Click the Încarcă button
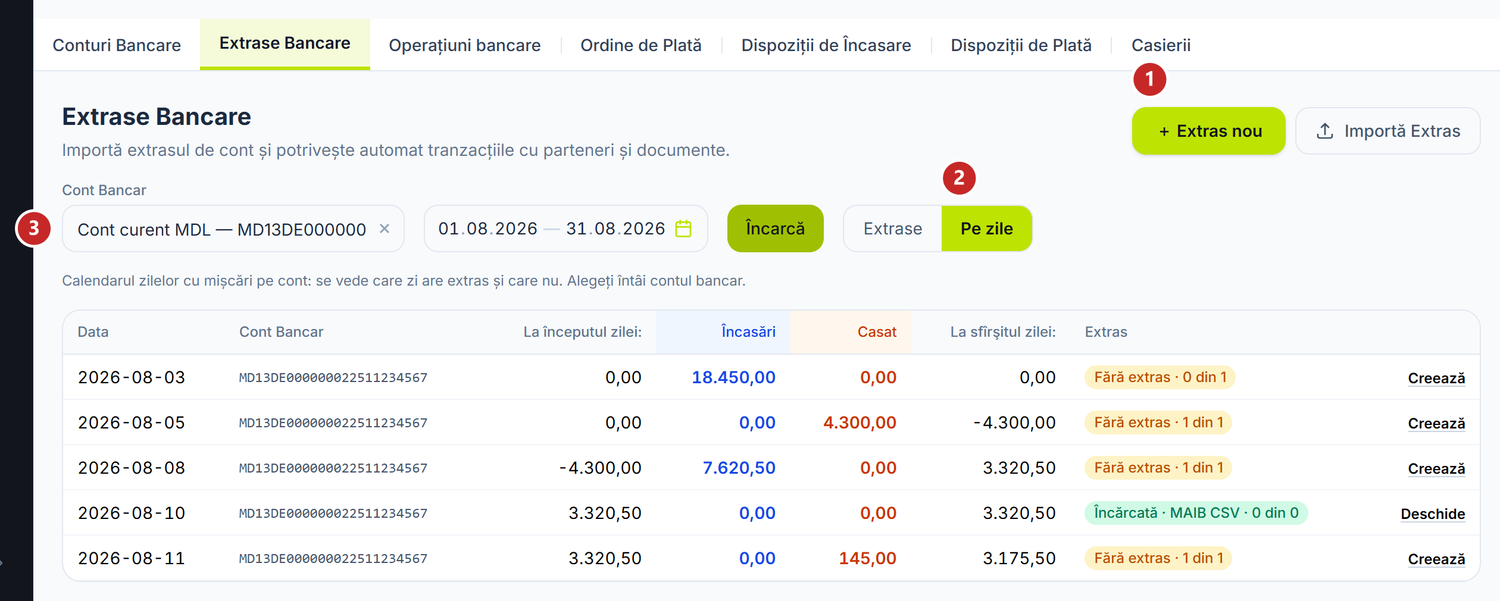1500x601 pixels. [775, 228]
